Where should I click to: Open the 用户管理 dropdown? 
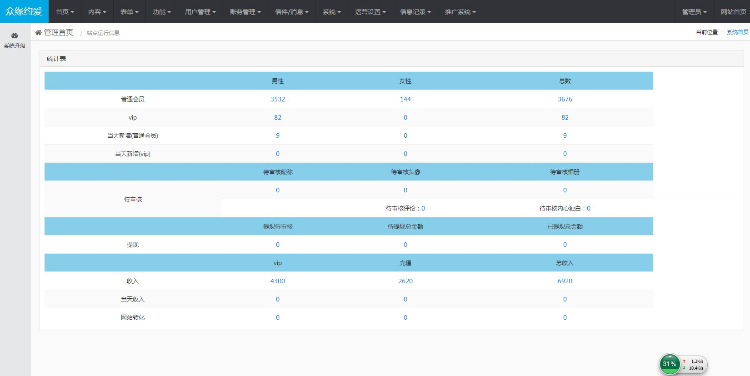200,12
